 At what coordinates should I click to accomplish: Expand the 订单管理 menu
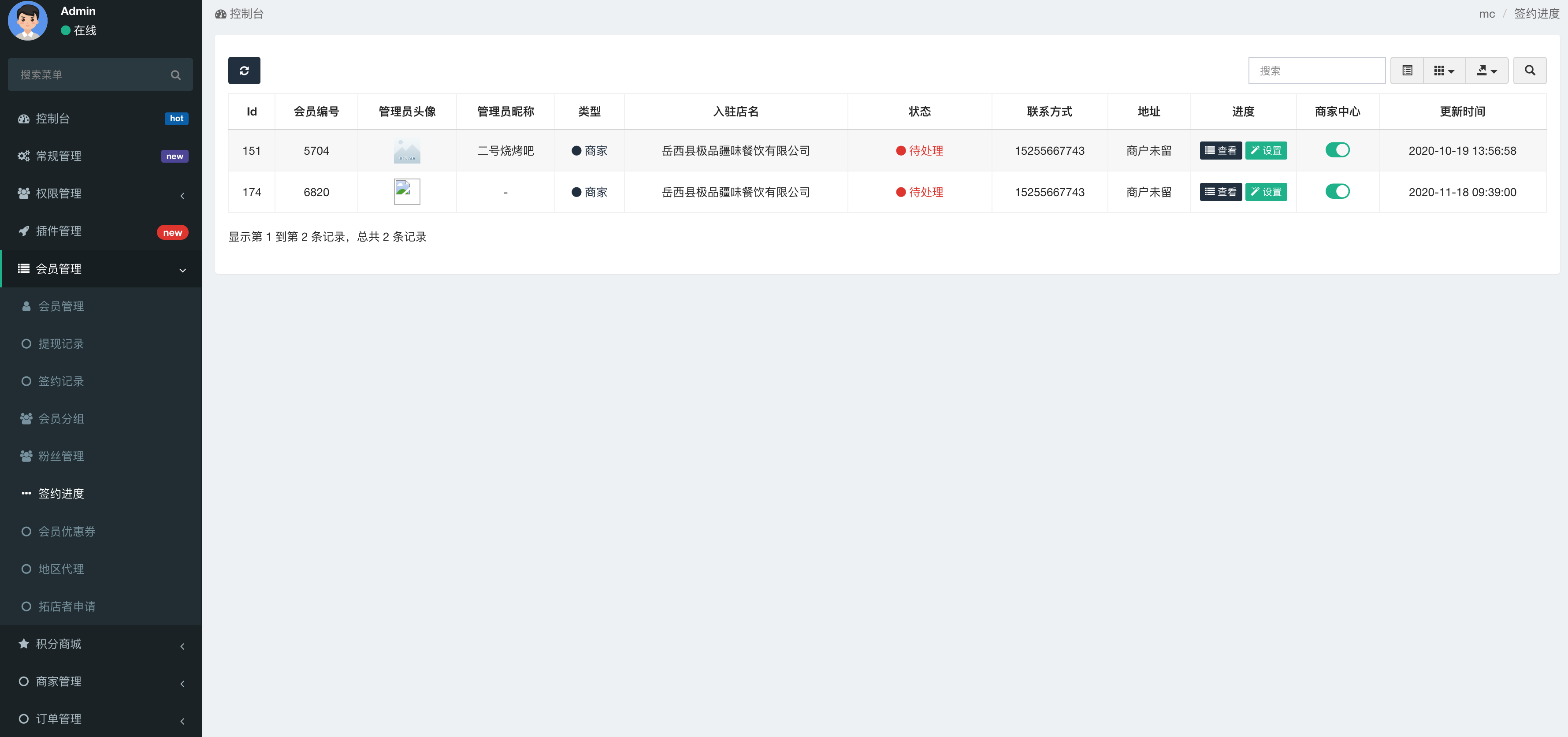[100, 719]
